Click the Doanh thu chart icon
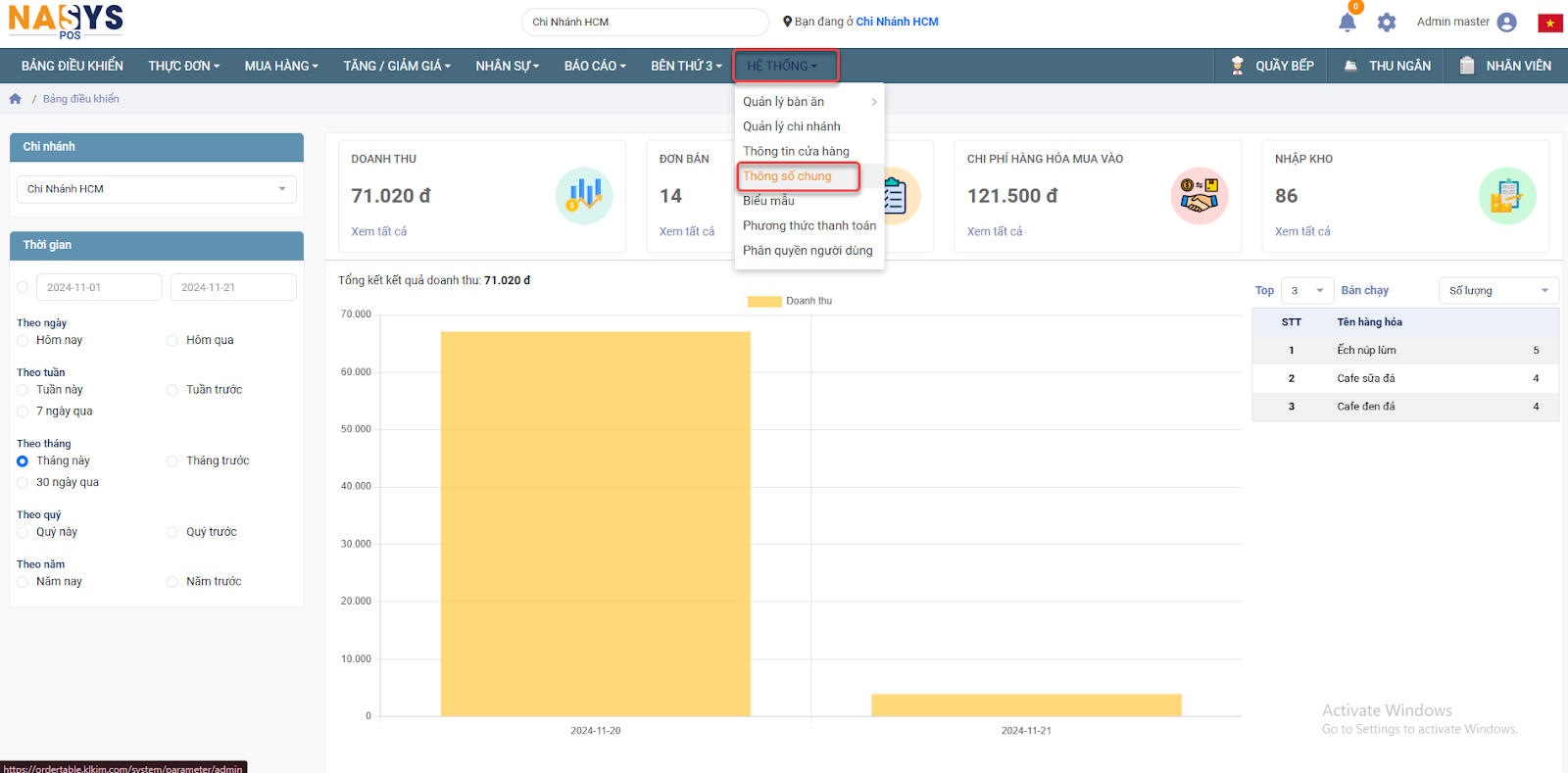Viewport: 1568px width, 773px height. (584, 196)
